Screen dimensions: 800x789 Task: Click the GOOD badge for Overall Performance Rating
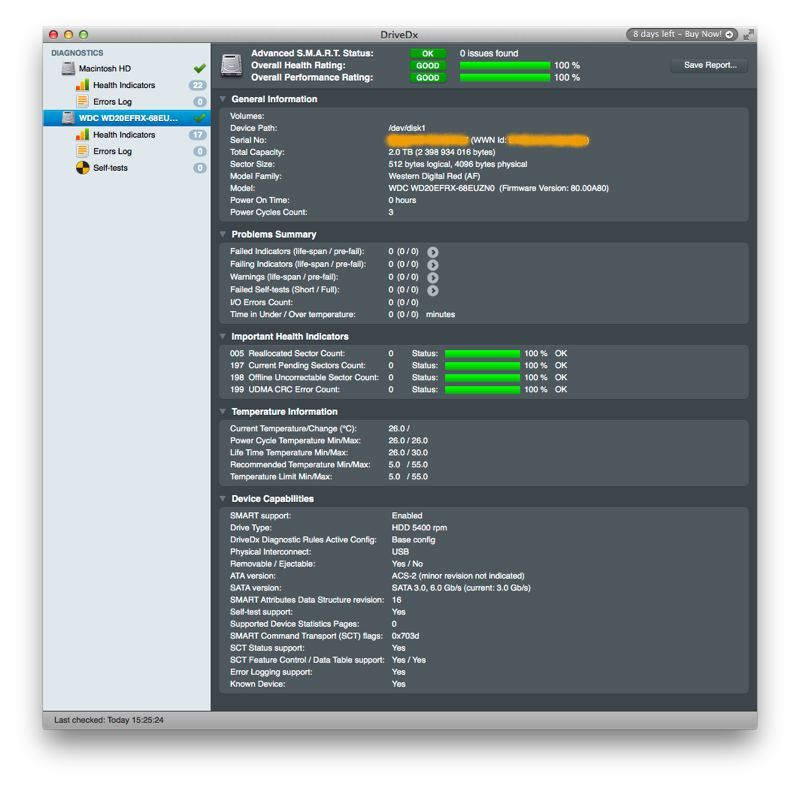point(428,78)
